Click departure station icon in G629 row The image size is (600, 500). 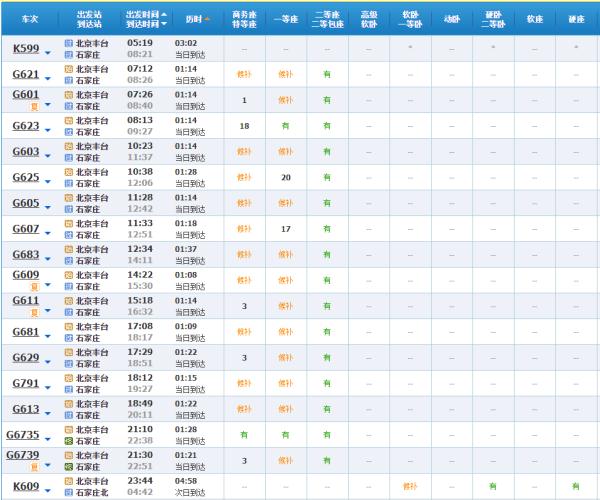point(68,352)
